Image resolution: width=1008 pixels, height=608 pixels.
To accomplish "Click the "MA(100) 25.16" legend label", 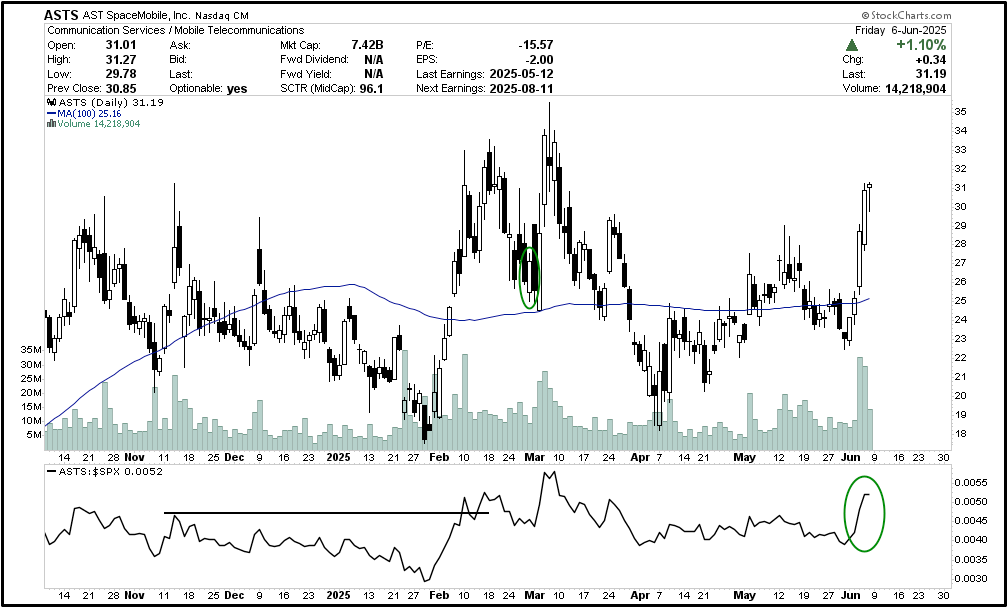I will (89, 114).
